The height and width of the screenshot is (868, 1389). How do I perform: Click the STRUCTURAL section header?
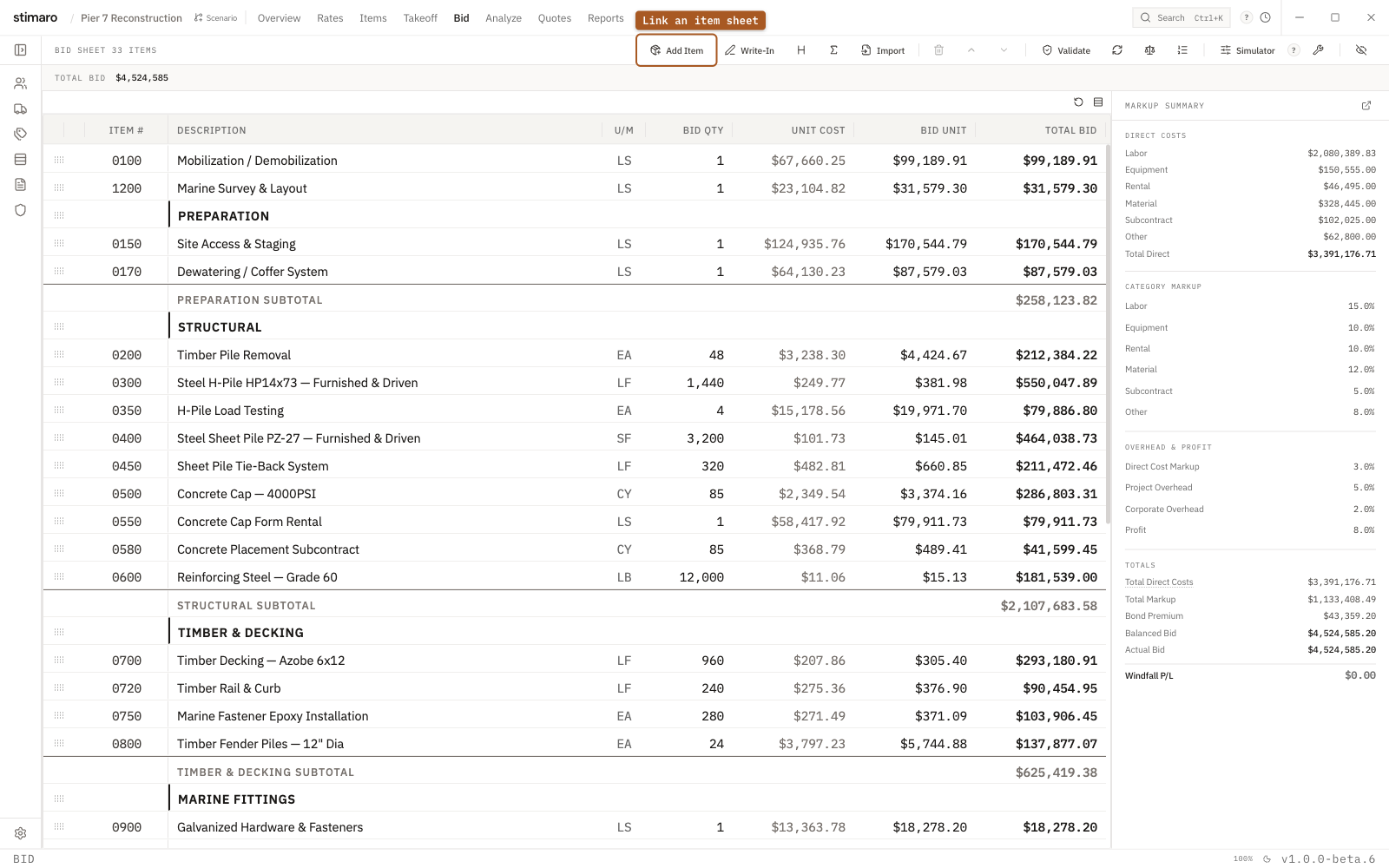click(x=220, y=327)
